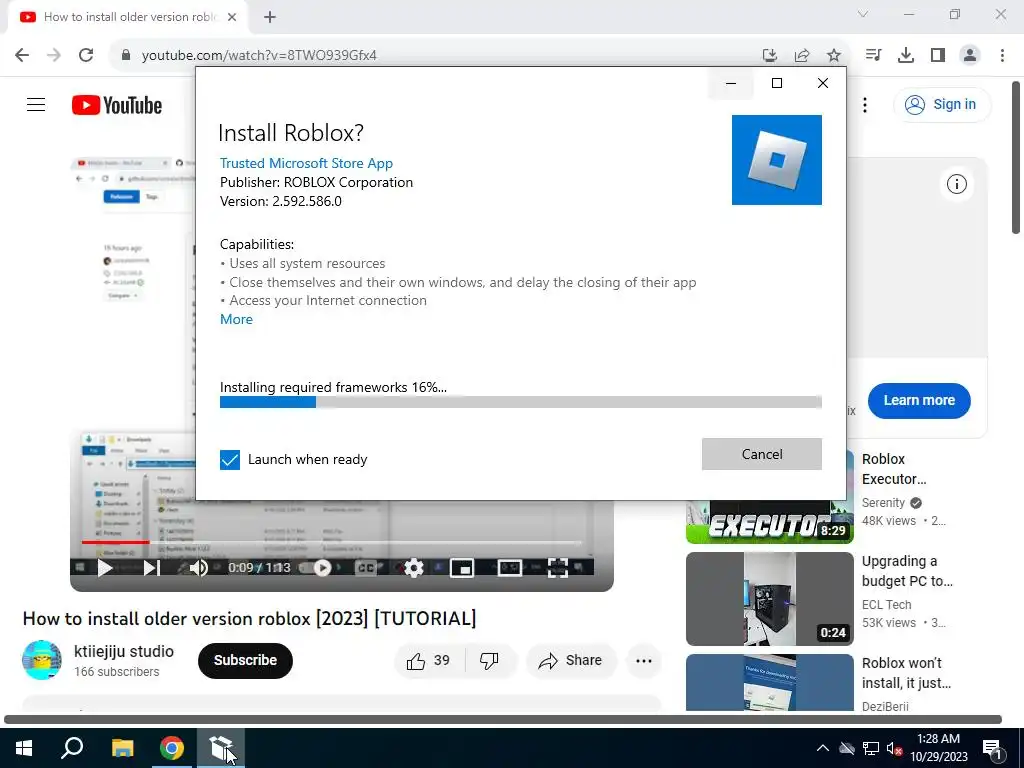Play the YouTube video
1024x768 pixels.
[104, 568]
